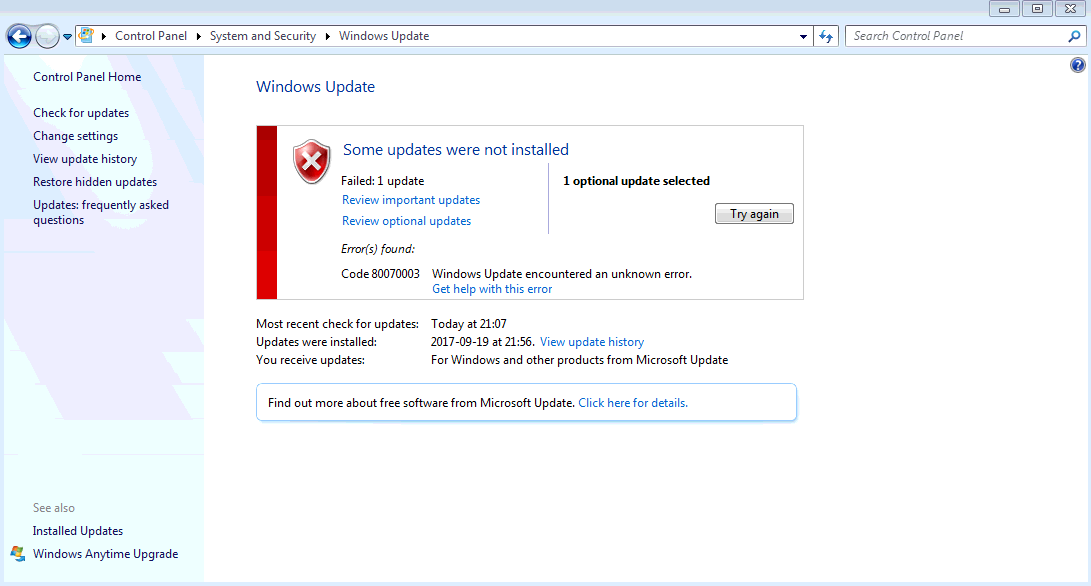Viewport: 1091px width, 586px height.
Task: Open the address bar history dropdown
Action: tap(803, 36)
